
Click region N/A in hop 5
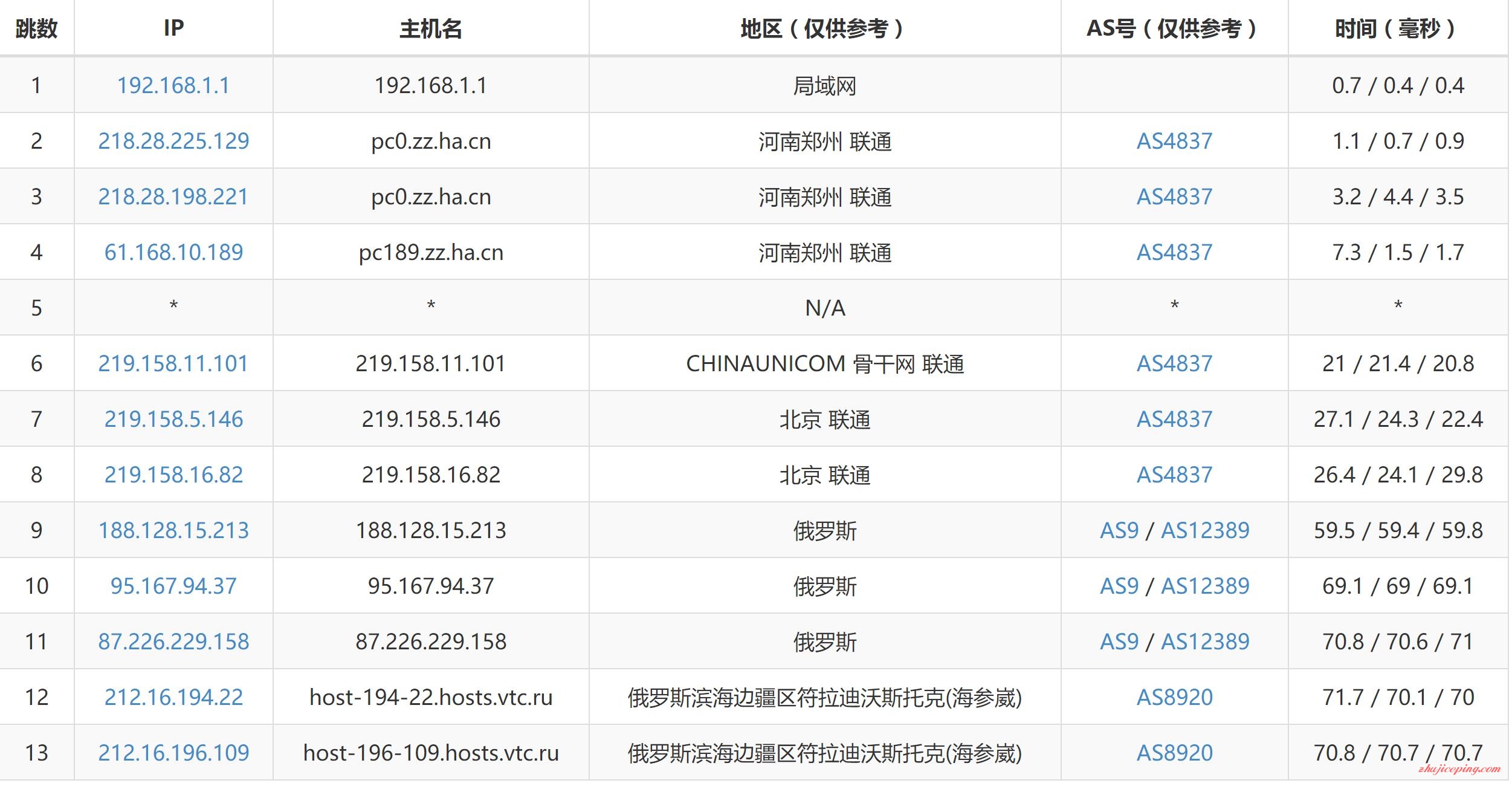click(824, 308)
